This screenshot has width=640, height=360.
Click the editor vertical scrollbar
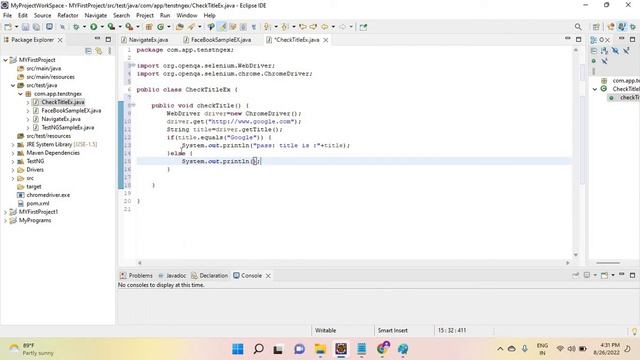[x=576, y=152]
